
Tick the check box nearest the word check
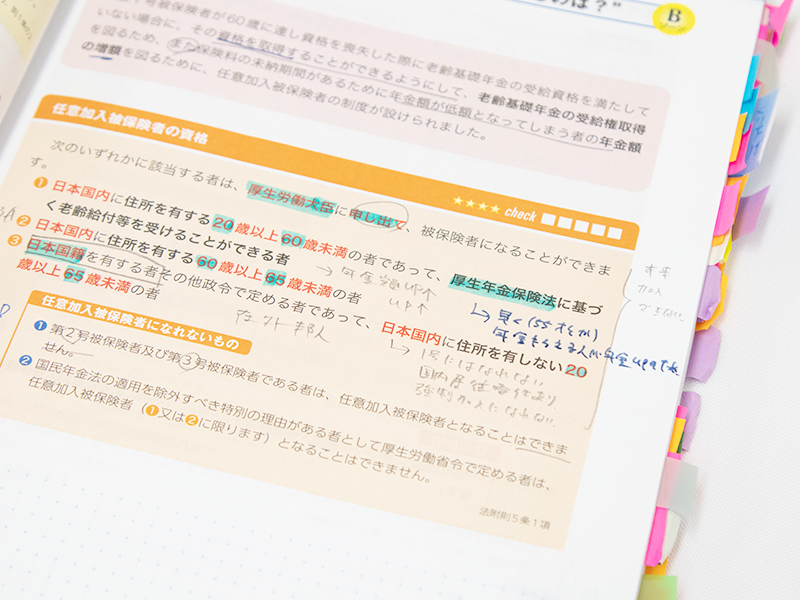coord(548,219)
